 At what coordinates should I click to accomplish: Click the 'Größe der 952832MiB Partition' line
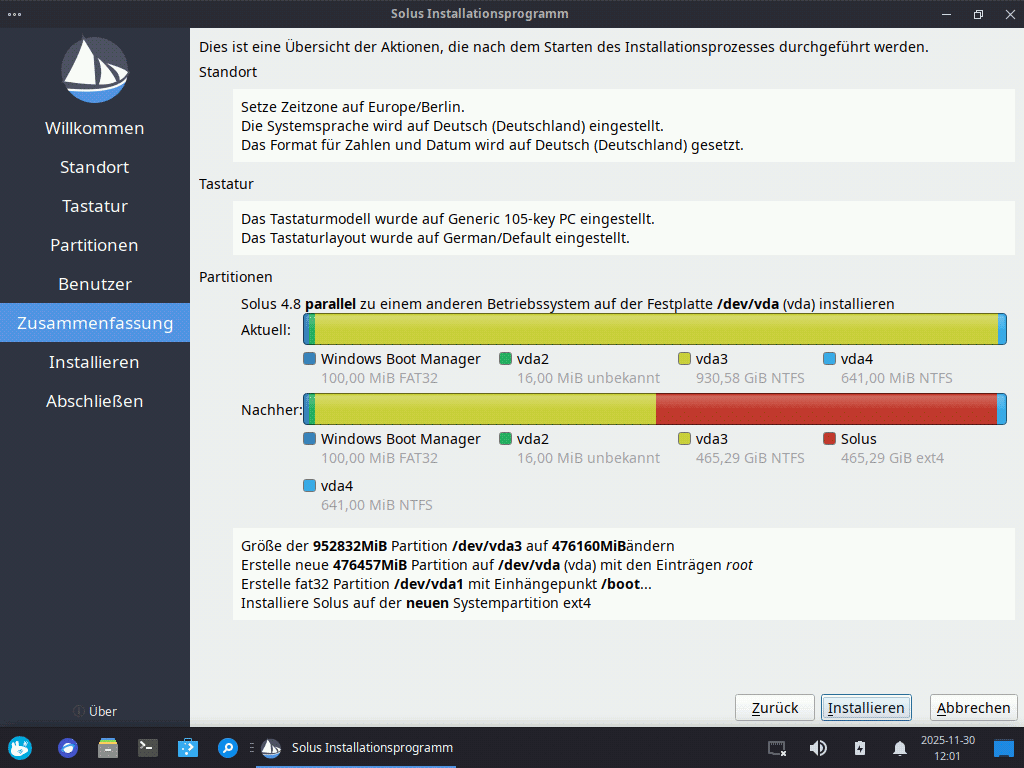click(457, 546)
